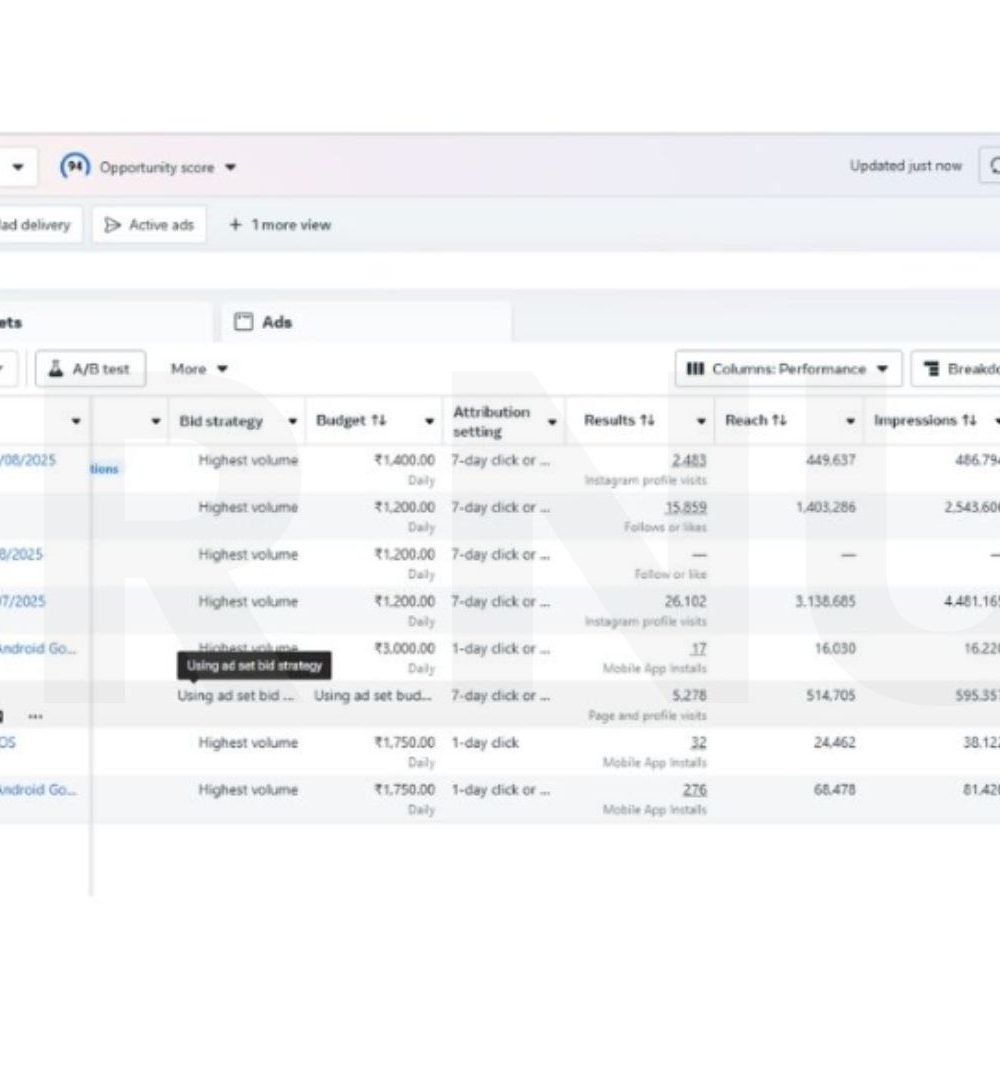
Task: Open the Results column menu caret
Action: point(701,421)
